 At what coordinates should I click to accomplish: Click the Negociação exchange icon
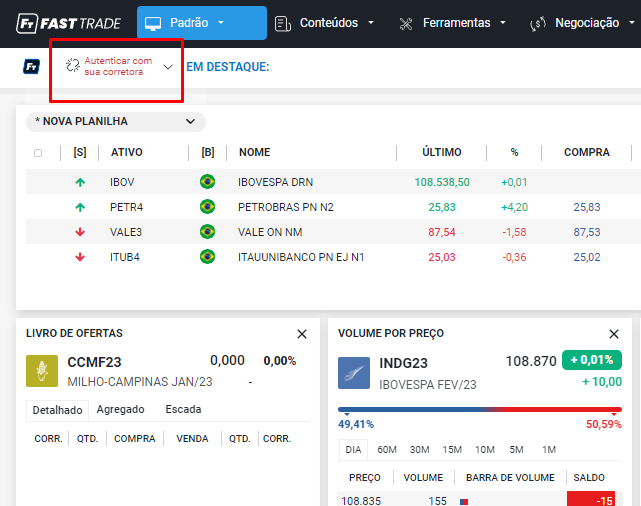coord(538,24)
